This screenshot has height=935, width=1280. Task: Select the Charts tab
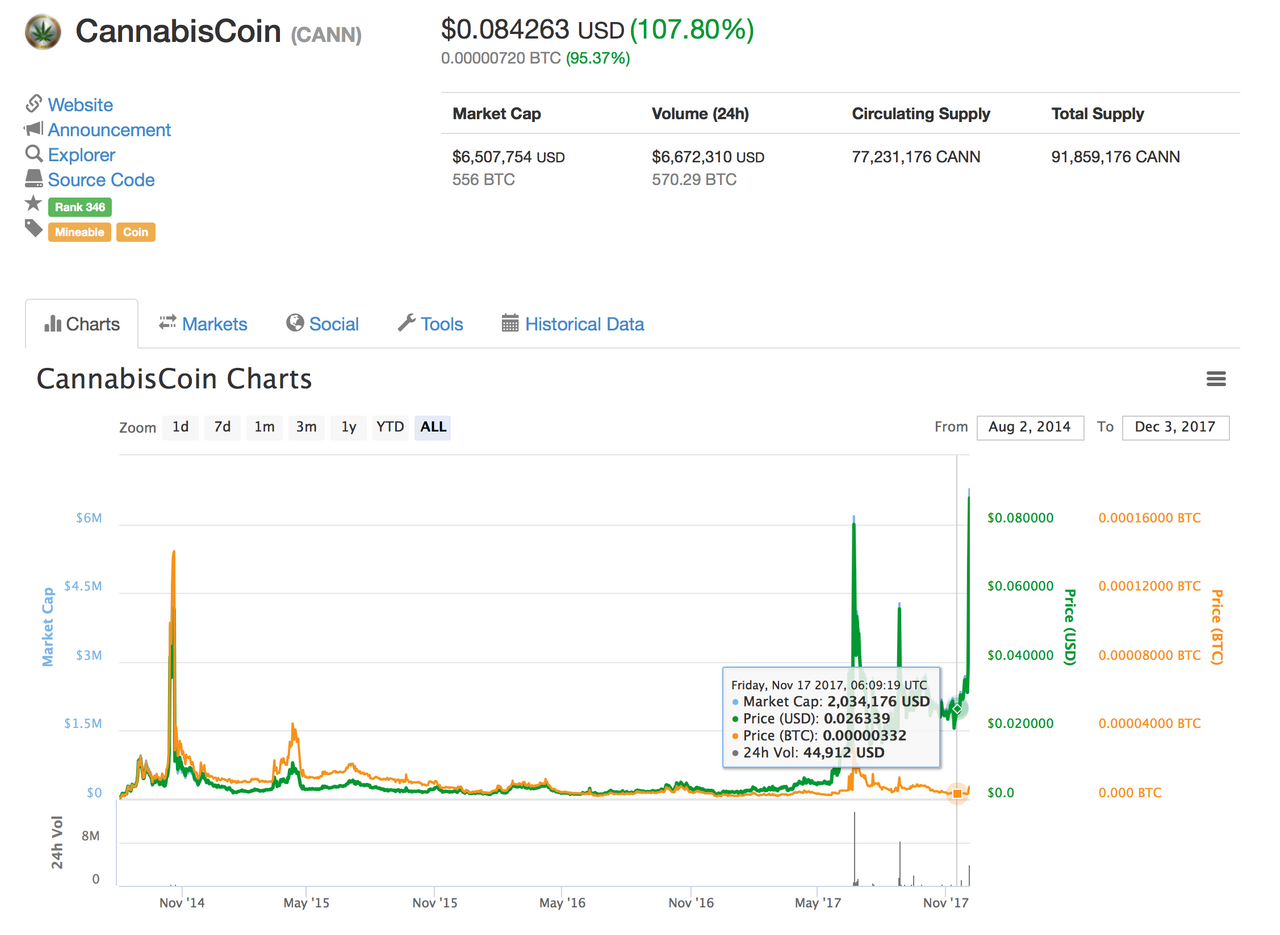click(82, 324)
